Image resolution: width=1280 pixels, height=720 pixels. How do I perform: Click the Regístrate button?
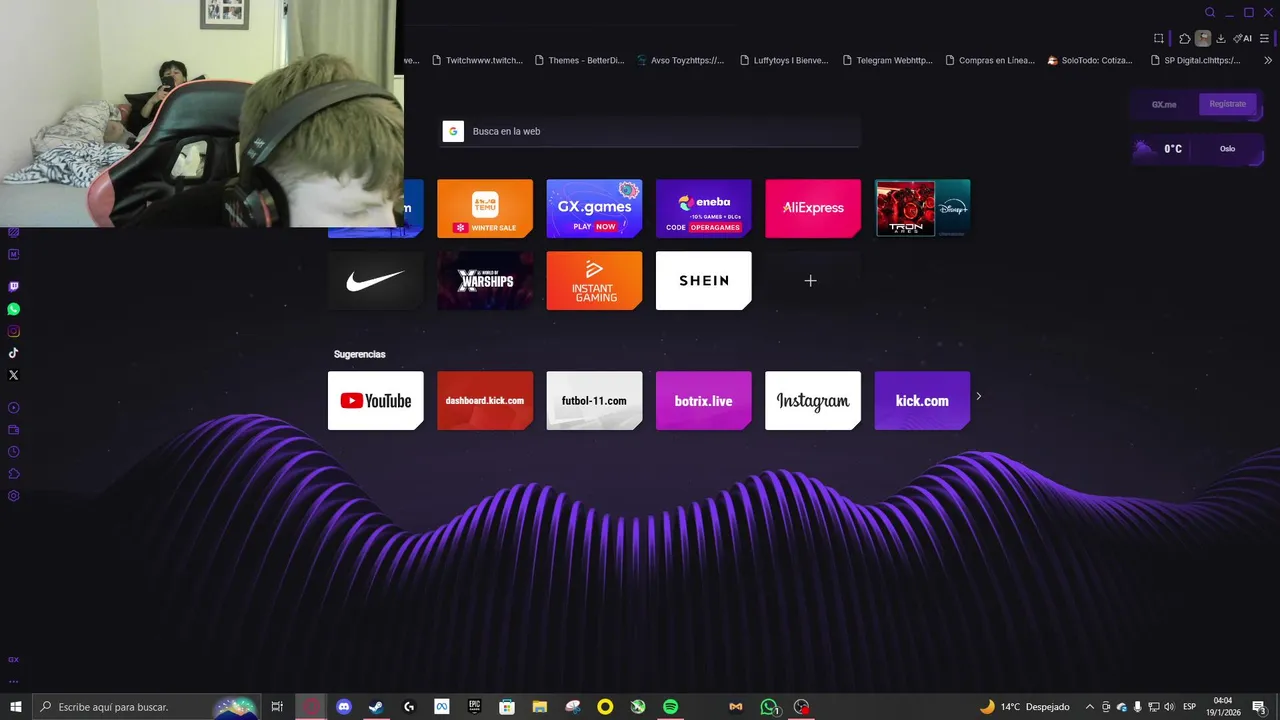(x=1227, y=104)
